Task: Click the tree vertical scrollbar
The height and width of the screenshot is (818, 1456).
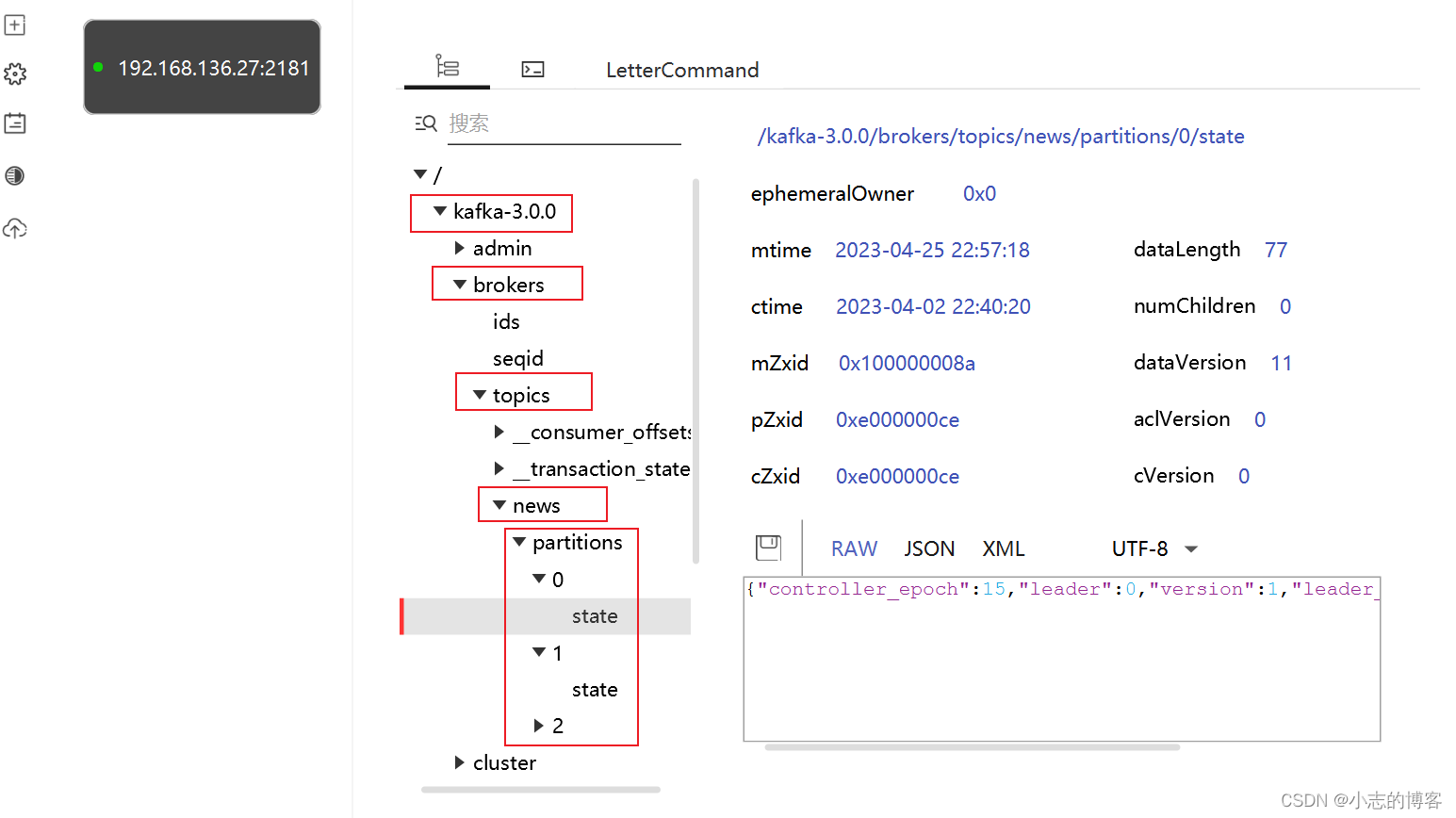Action: 695,370
